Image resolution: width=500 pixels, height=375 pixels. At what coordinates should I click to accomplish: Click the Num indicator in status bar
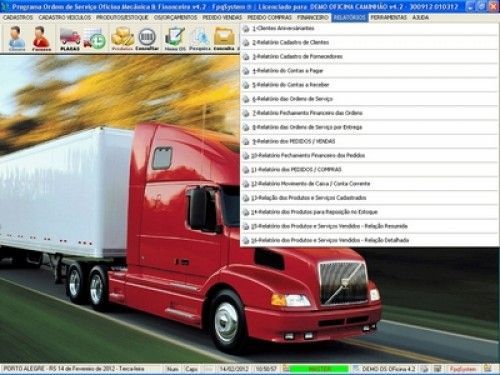pyautogui.click(x=172, y=369)
